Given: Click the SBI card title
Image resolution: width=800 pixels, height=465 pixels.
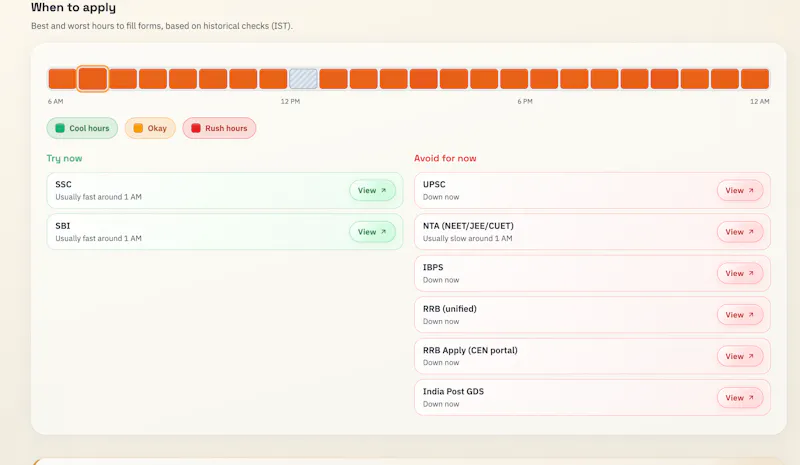Looking at the screenshot, I should (63, 226).
